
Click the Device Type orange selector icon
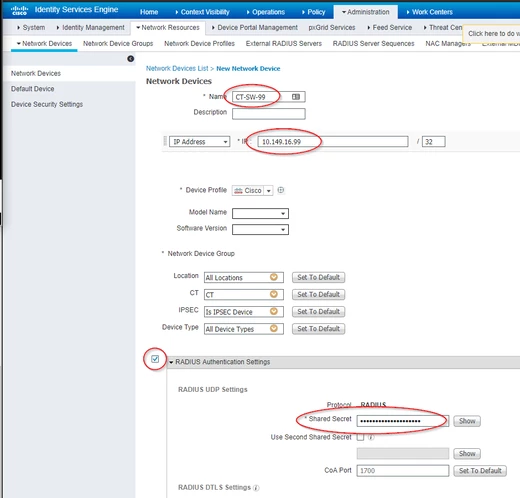(x=274, y=328)
